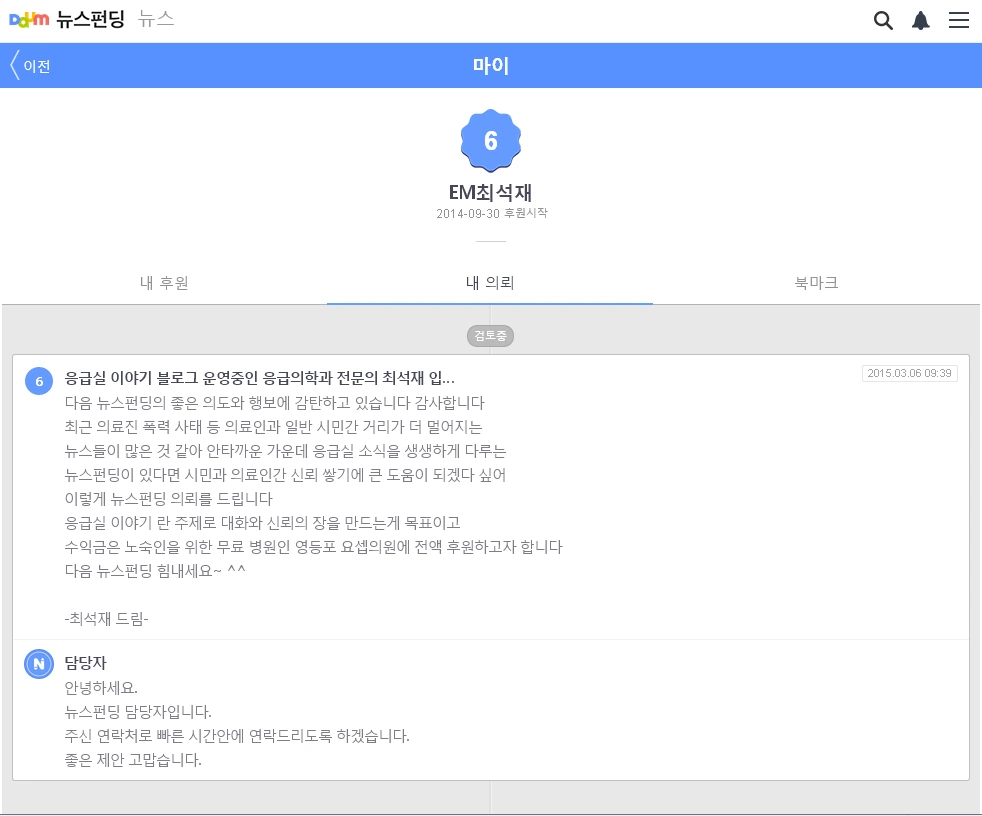
Task: Click the level 6 badge above EM최석재
Action: [491, 139]
